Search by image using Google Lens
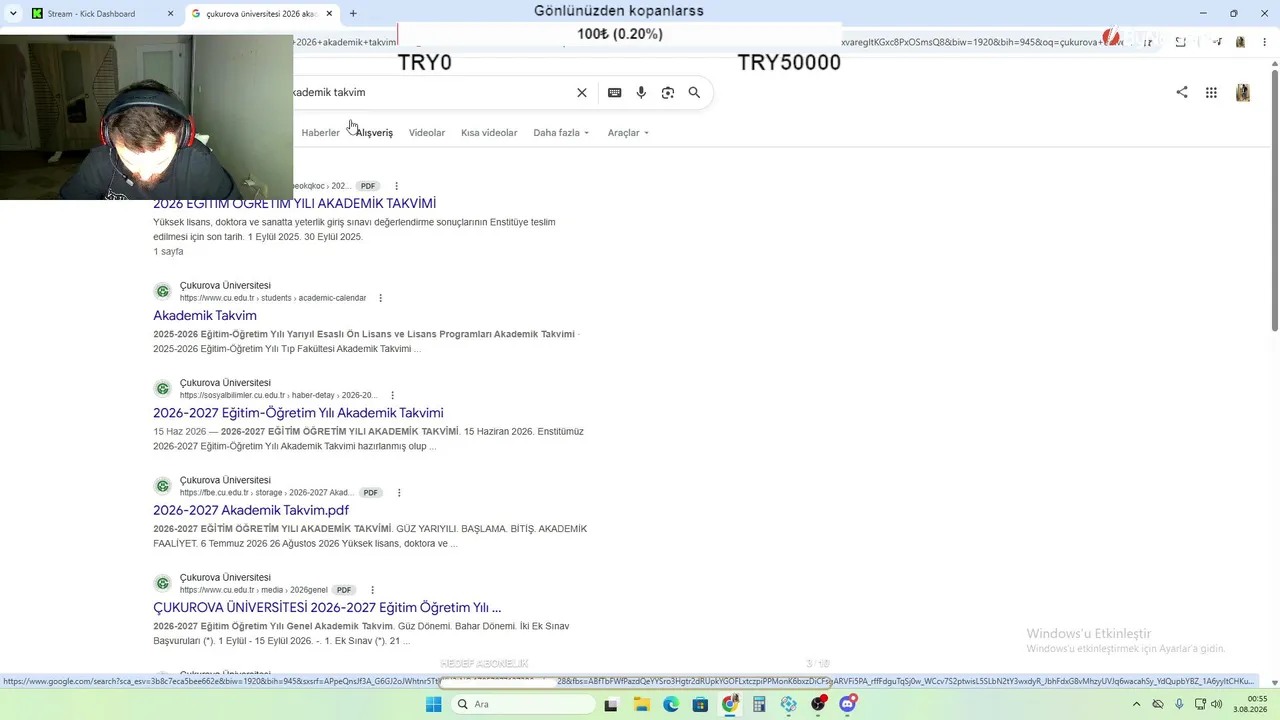1280x720 pixels. coord(668,93)
